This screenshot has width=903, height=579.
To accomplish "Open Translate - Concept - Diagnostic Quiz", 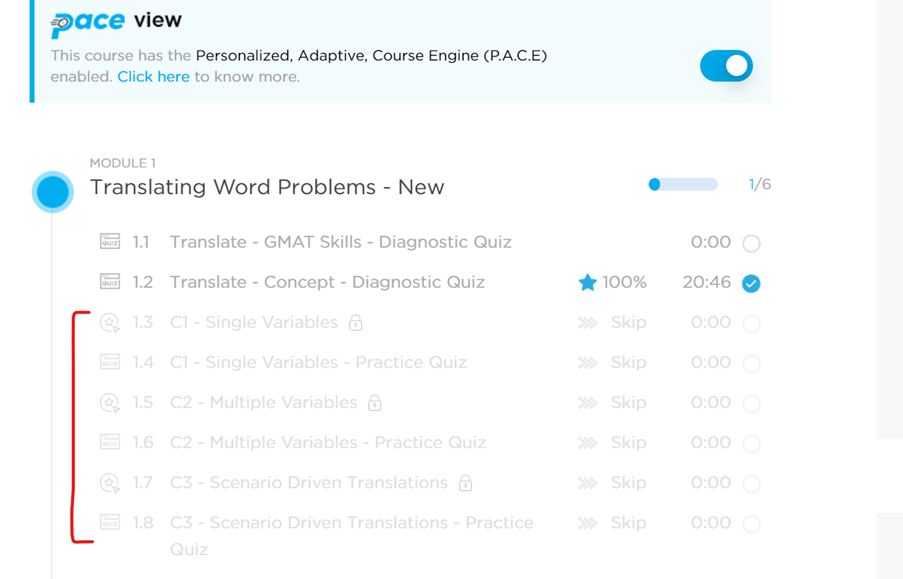I will tap(327, 282).
